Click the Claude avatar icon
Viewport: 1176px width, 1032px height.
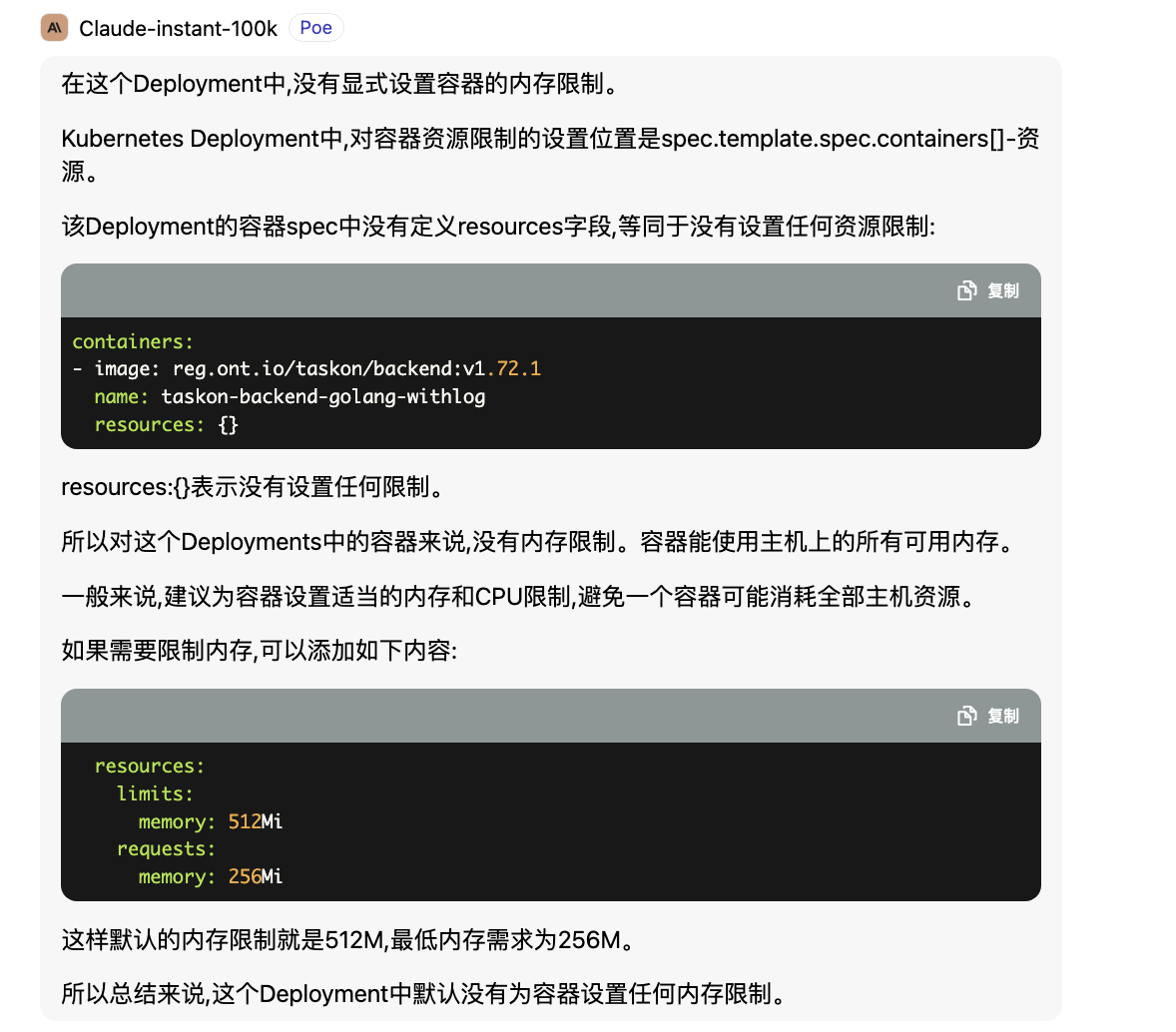(54, 28)
